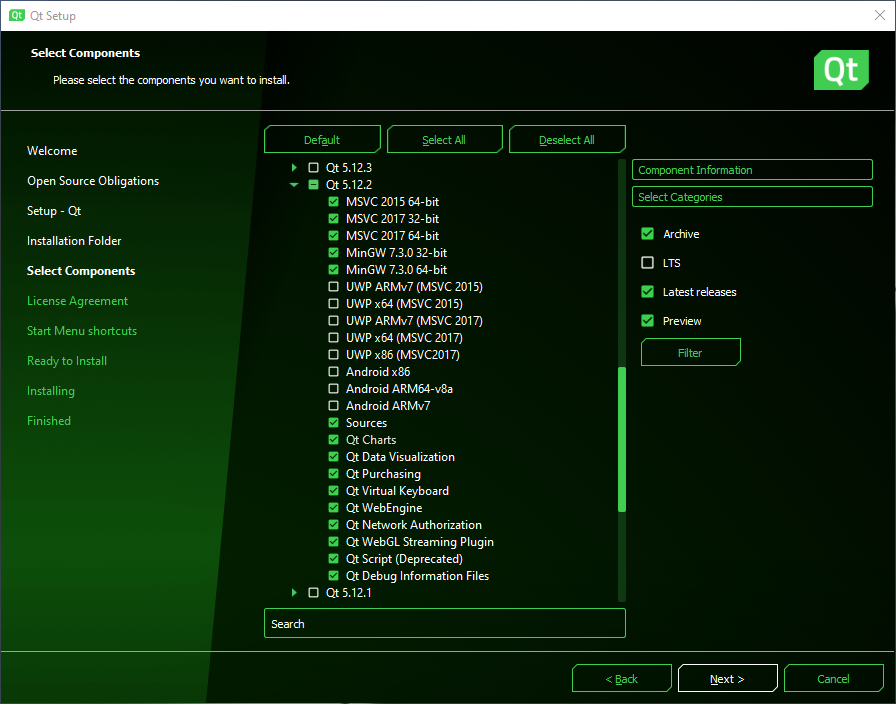The height and width of the screenshot is (704, 896).
Task: Expand the Qt 5.12.1 tree node
Action: coord(294,593)
